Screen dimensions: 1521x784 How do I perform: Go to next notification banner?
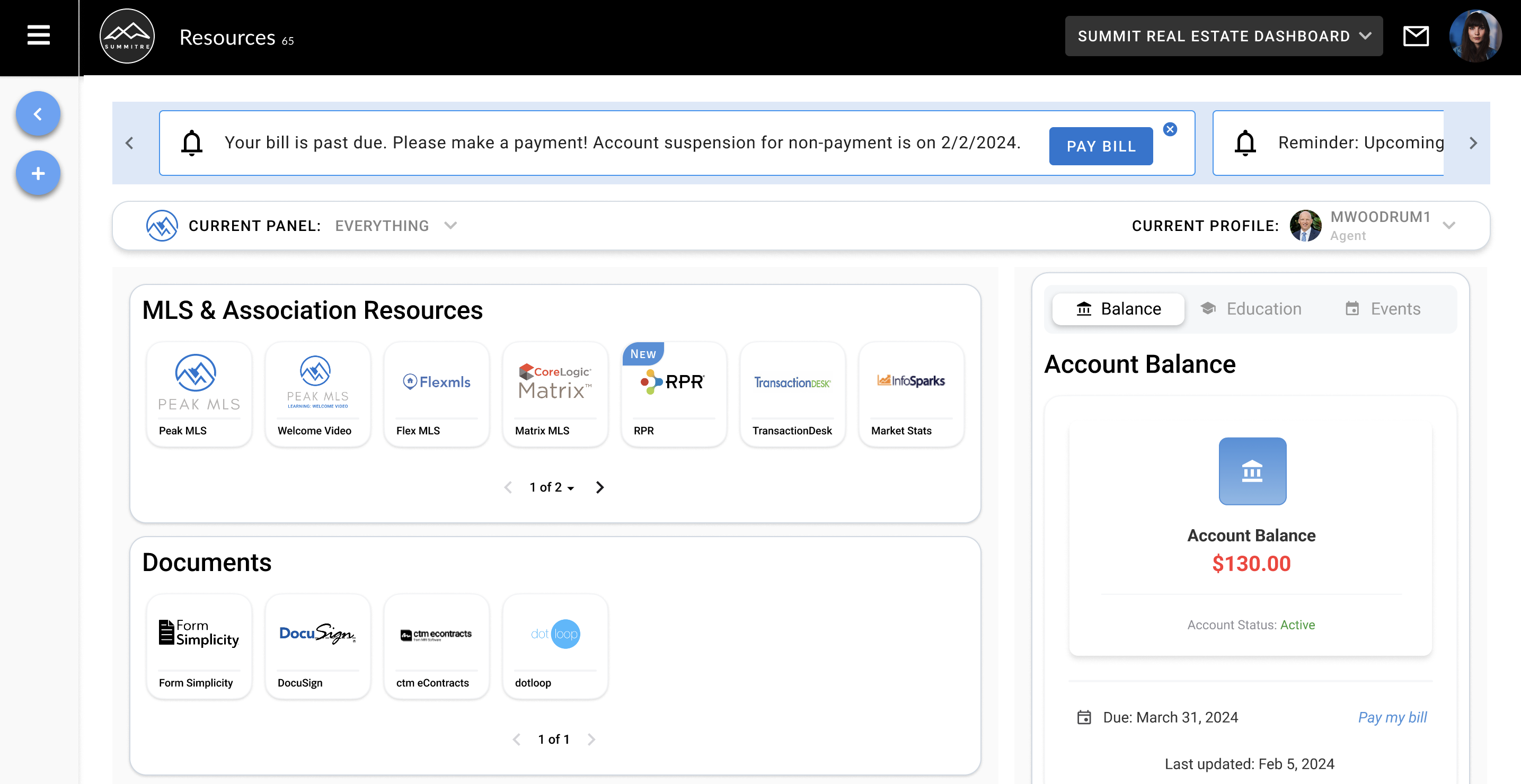tap(1473, 143)
